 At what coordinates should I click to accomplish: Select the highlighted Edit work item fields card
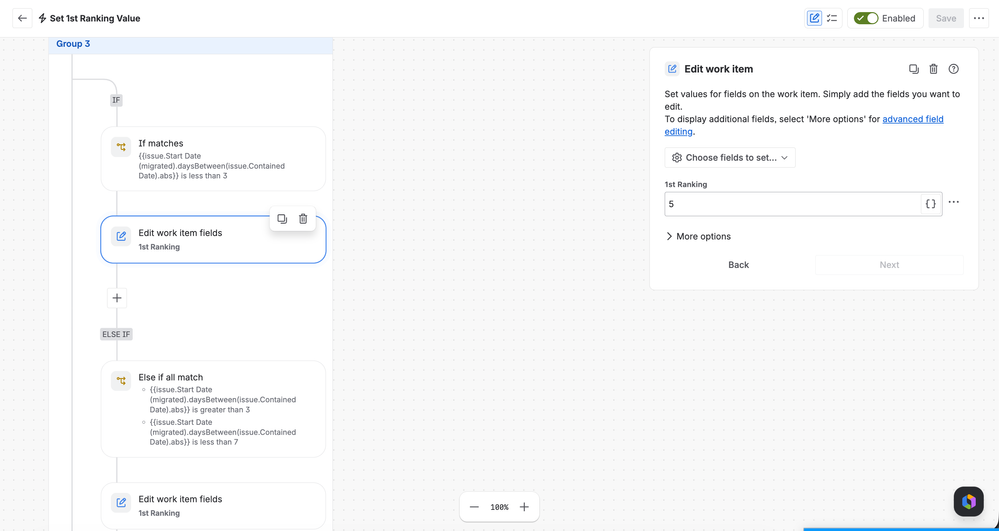point(213,240)
